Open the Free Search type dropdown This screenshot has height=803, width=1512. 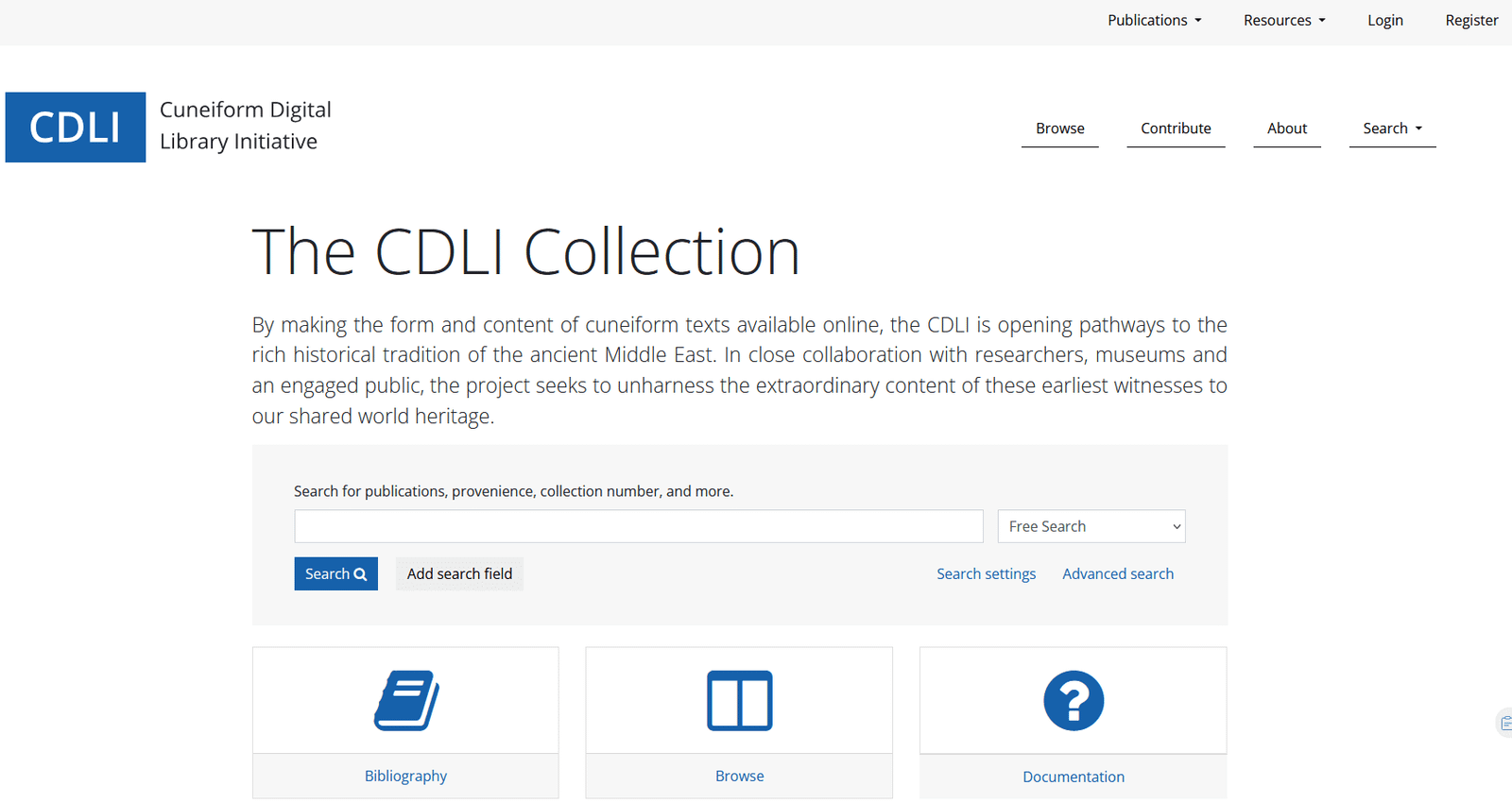tap(1091, 526)
